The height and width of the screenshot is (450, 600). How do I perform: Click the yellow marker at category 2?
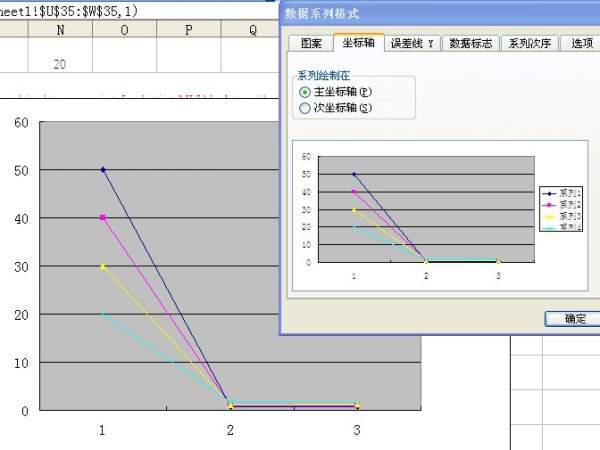click(x=230, y=405)
